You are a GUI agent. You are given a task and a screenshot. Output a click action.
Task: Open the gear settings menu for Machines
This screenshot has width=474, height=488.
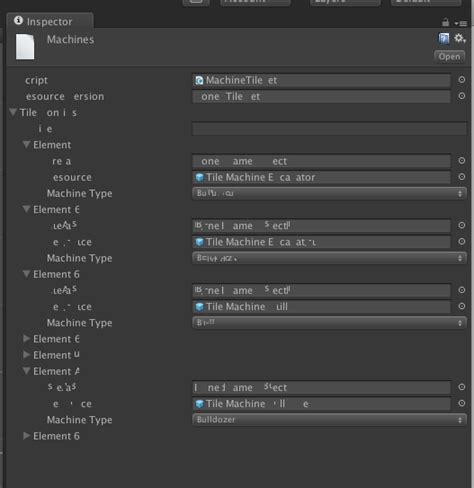click(x=460, y=38)
